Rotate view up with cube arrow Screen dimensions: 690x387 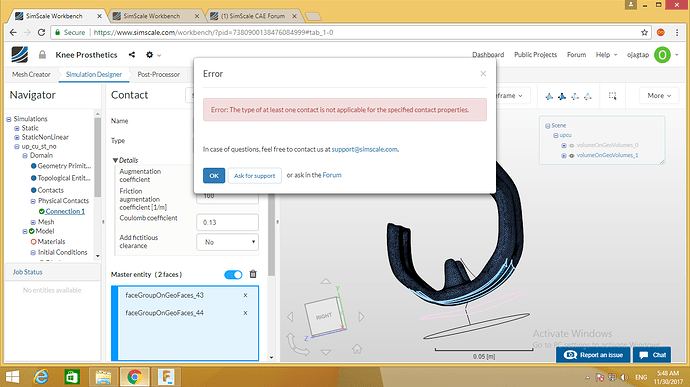tap(326, 281)
